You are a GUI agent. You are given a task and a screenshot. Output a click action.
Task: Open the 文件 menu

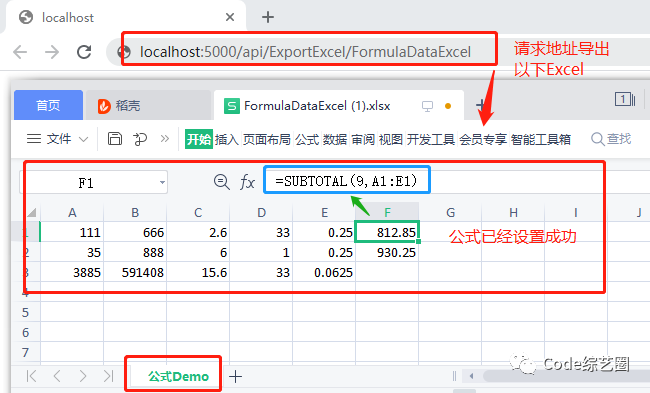[58, 138]
